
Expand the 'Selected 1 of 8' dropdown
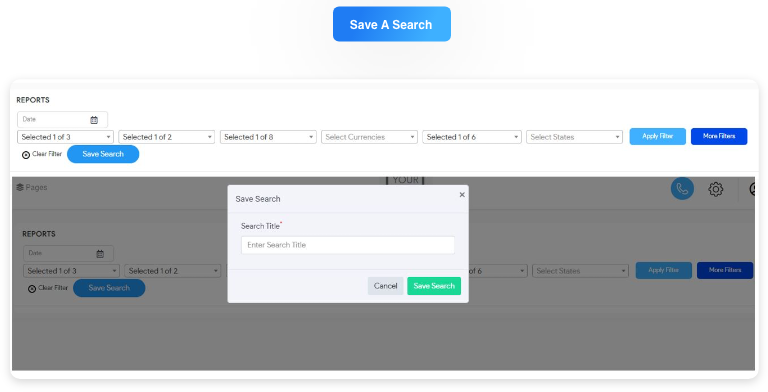coord(268,137)
